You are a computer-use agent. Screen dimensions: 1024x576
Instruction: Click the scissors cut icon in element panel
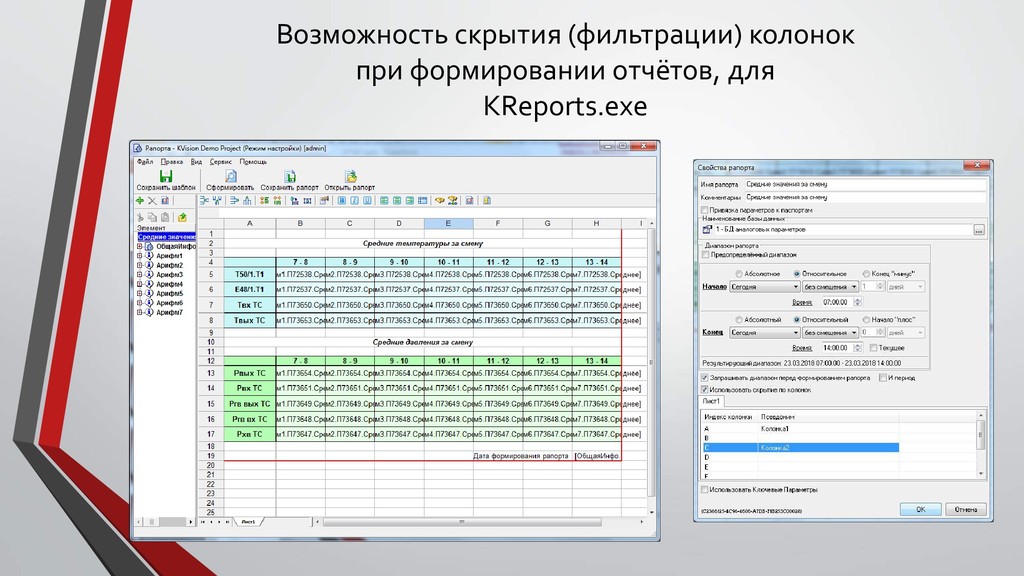pos(140,217)
